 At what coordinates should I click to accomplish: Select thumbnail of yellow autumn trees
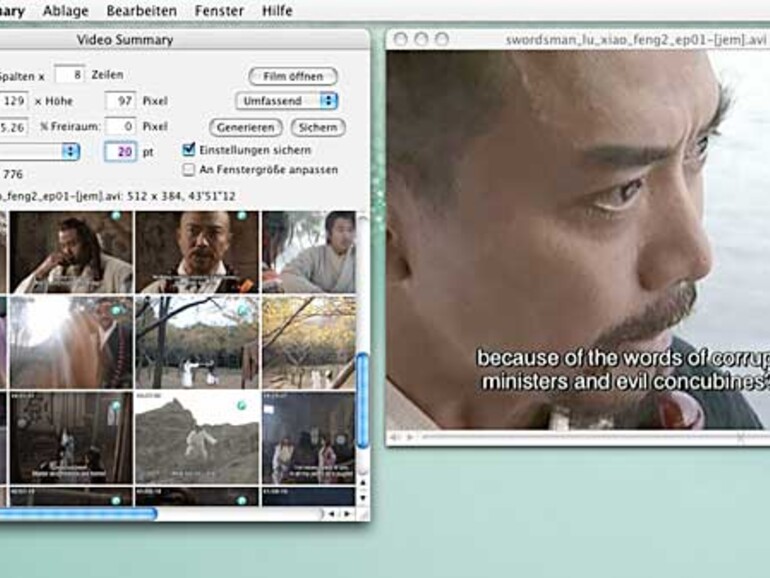(308, 342)
